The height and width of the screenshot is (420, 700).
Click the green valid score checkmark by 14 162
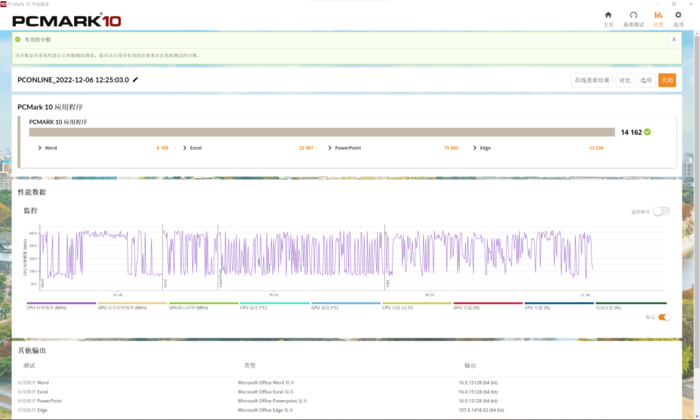tap(647, 132)
